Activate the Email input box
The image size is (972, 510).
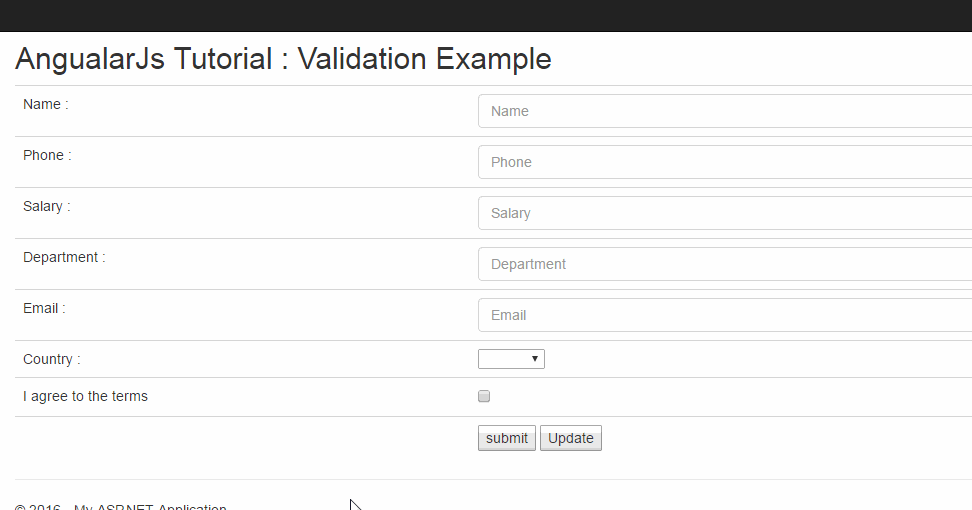pyautogui.click(x=724, y=315)
